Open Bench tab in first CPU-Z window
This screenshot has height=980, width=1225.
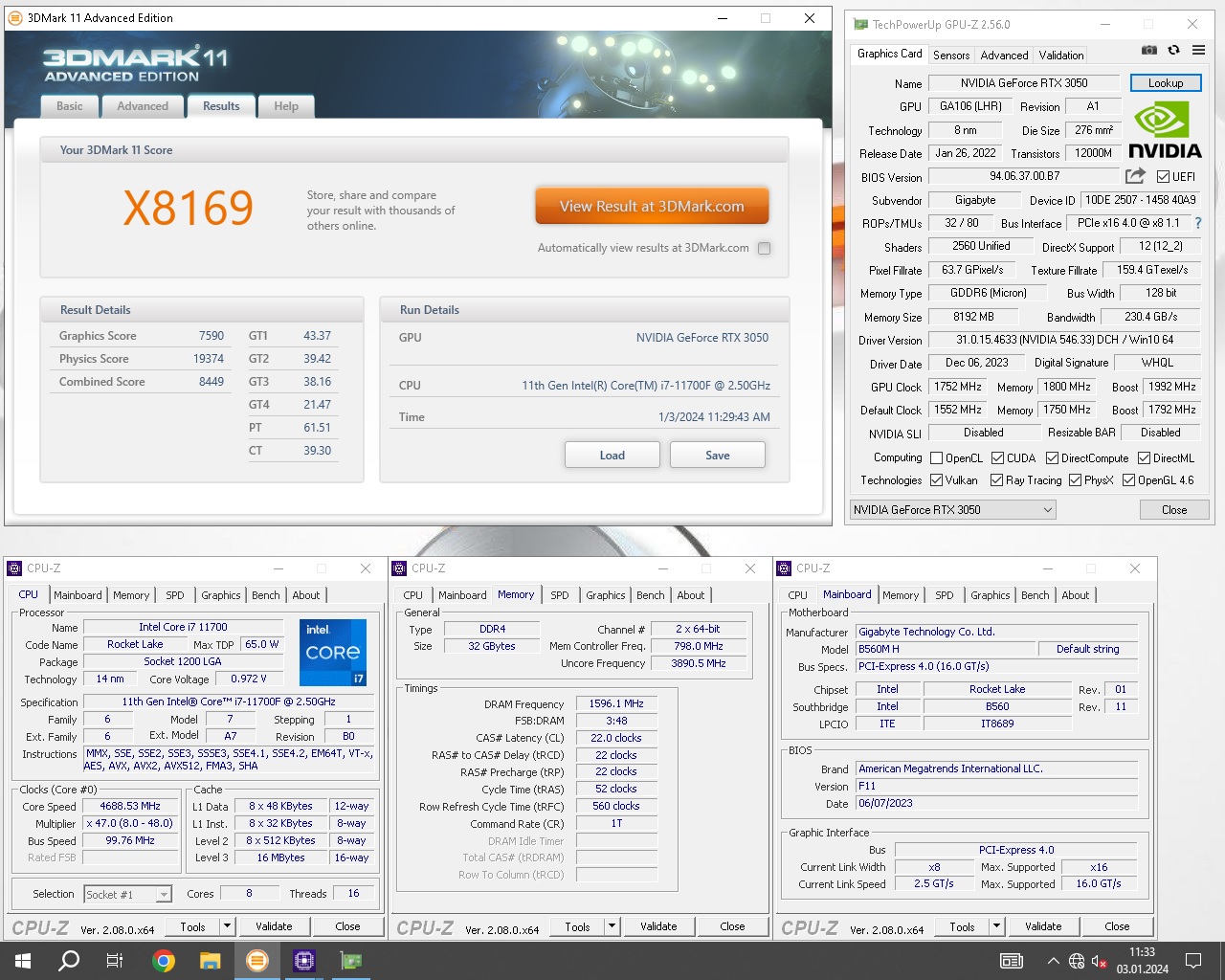pos(266,595)
